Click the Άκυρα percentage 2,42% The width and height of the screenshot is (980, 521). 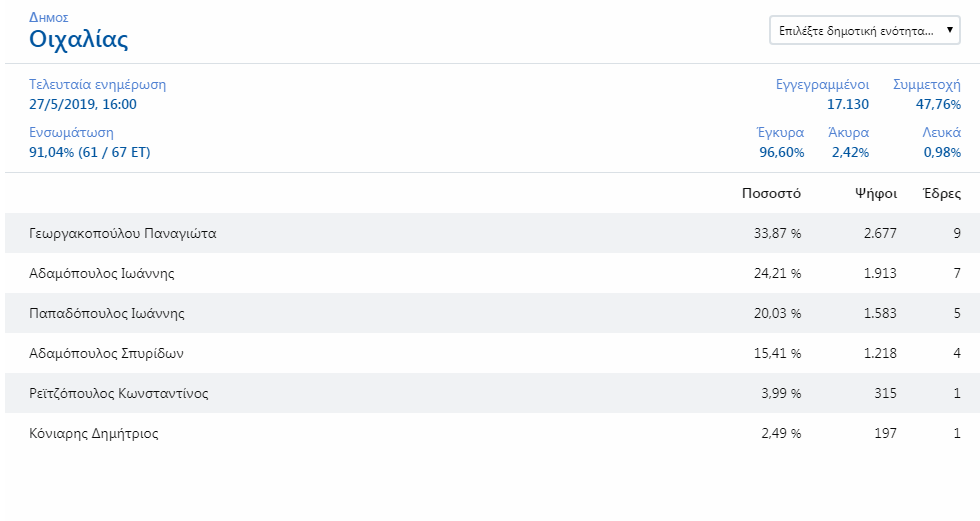point(850,152)
